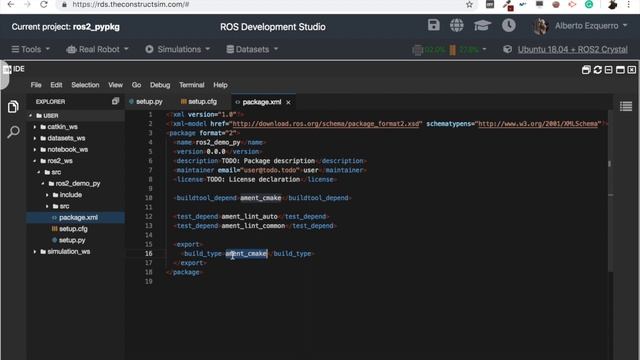Click the CPU usage indicator icon
The width and height of the screenshot is (640, 360).
coord(417,50)
